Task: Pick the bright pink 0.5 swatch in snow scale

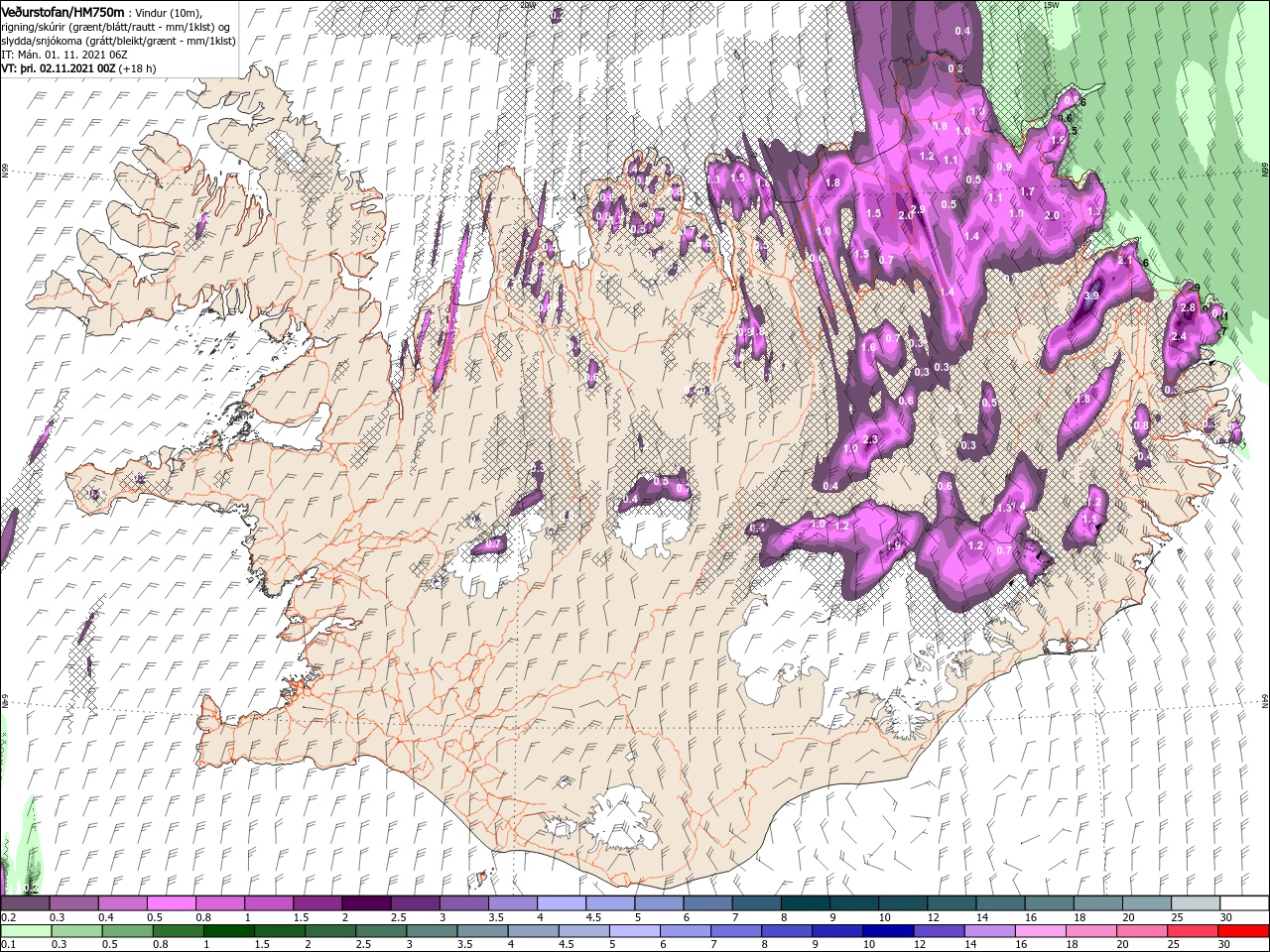Action: coord(171,903)
